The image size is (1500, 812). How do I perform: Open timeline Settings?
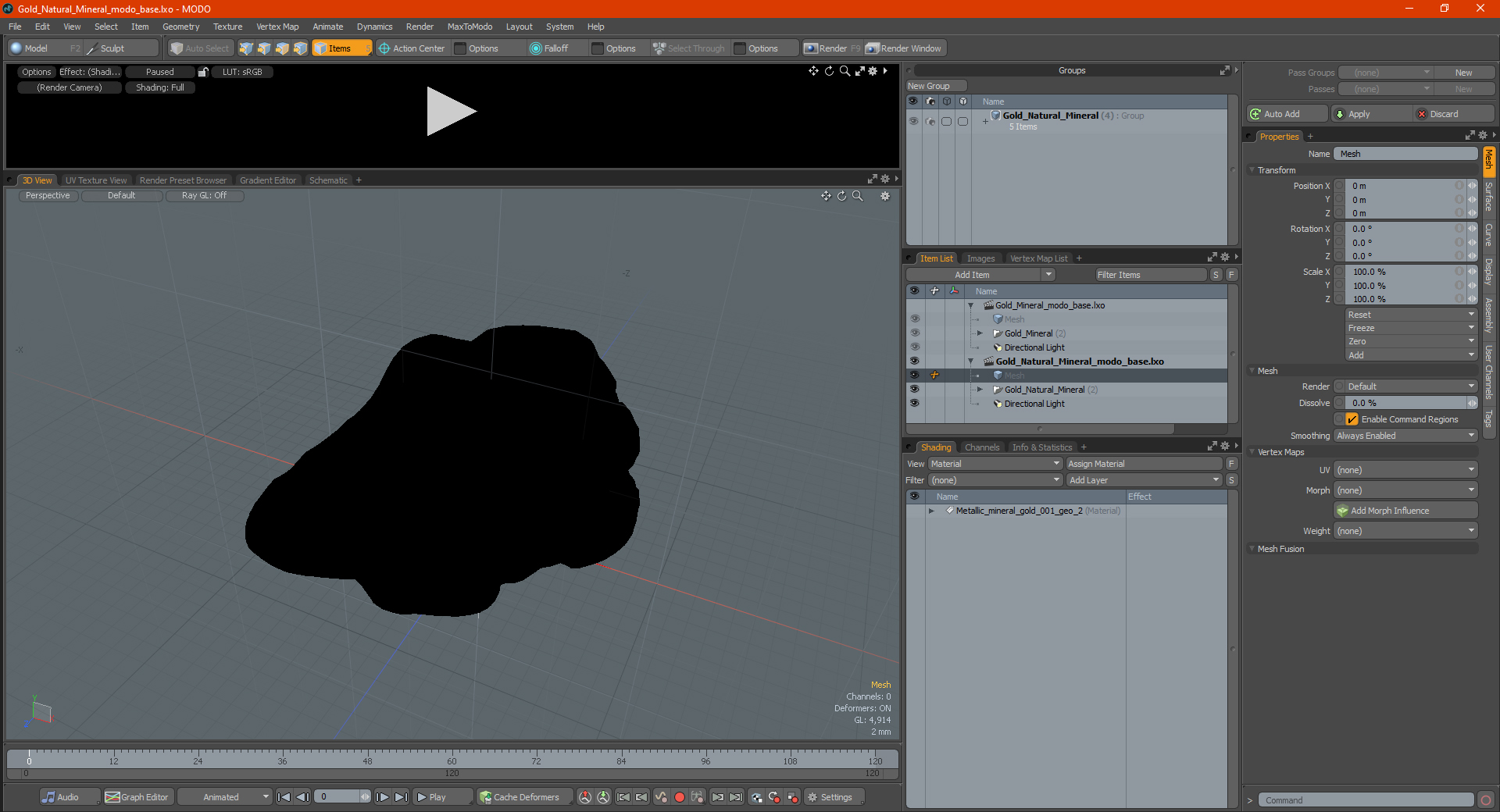(x=834, y=797)
